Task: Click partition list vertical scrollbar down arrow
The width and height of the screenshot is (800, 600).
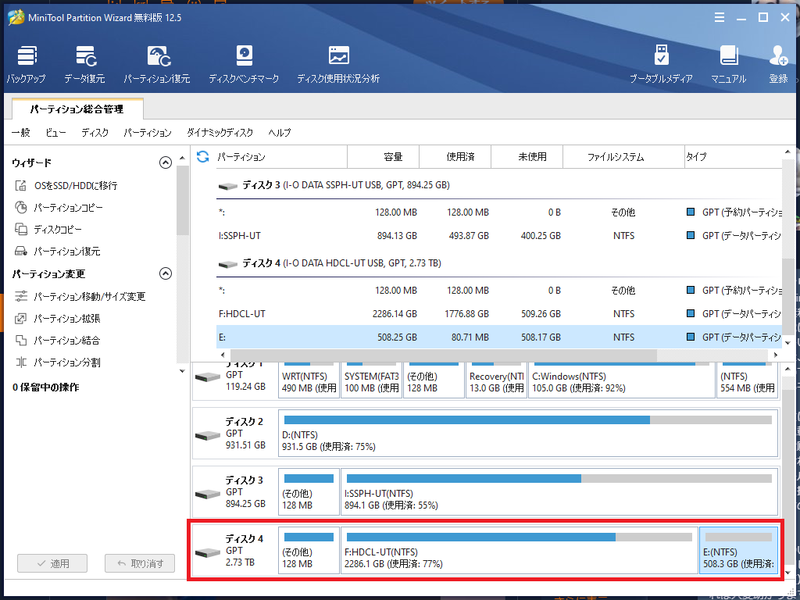Action: [x=787, y=342]
